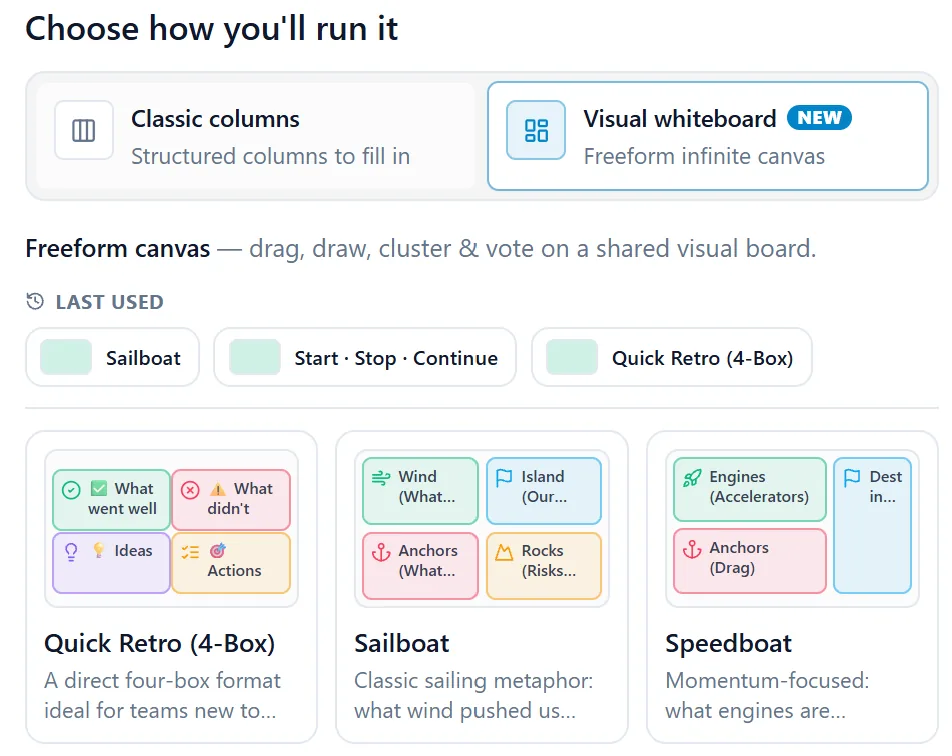This screenshot has height=756, width=952.
Task: Select the Sailboat template card title
Action: [x=402, y=643]
